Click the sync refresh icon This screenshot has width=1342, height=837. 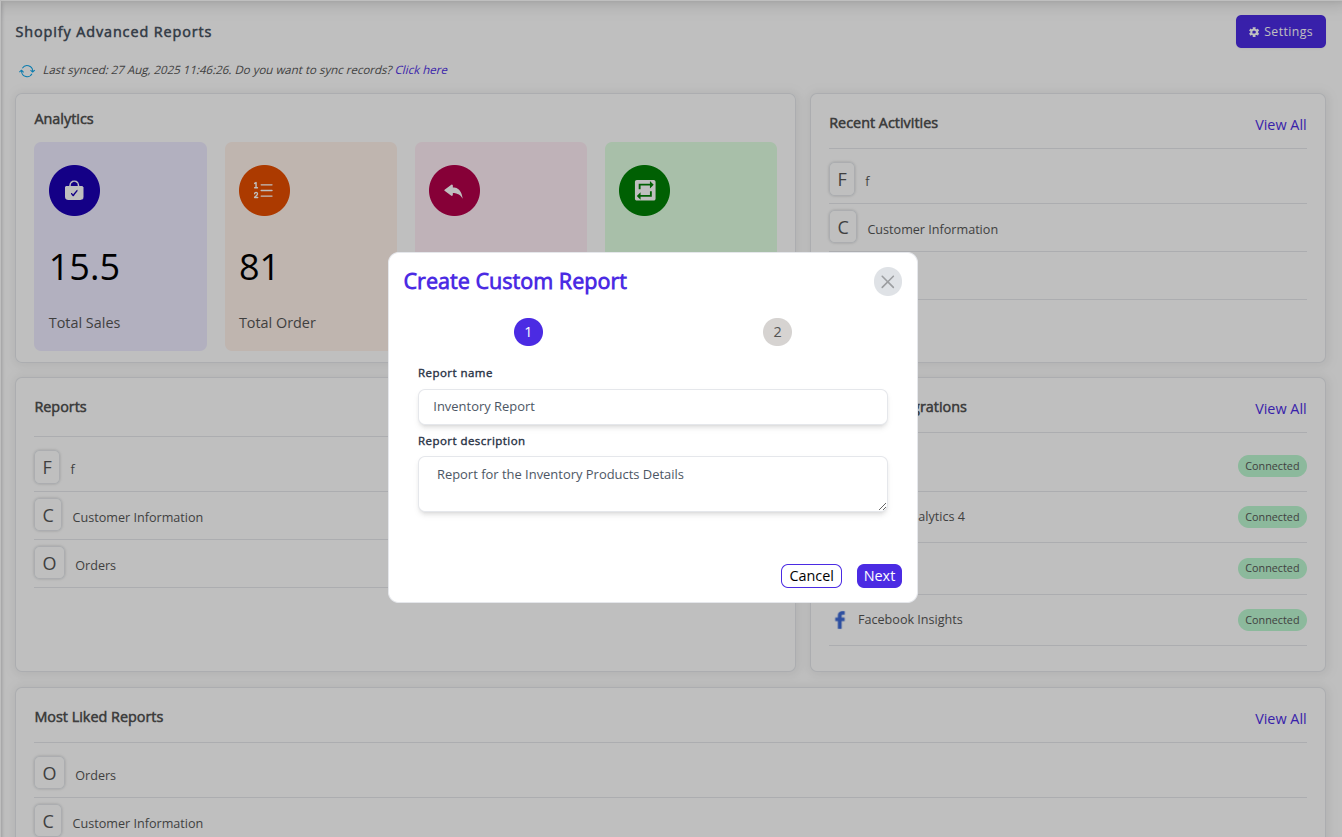(x=27, y=71)
